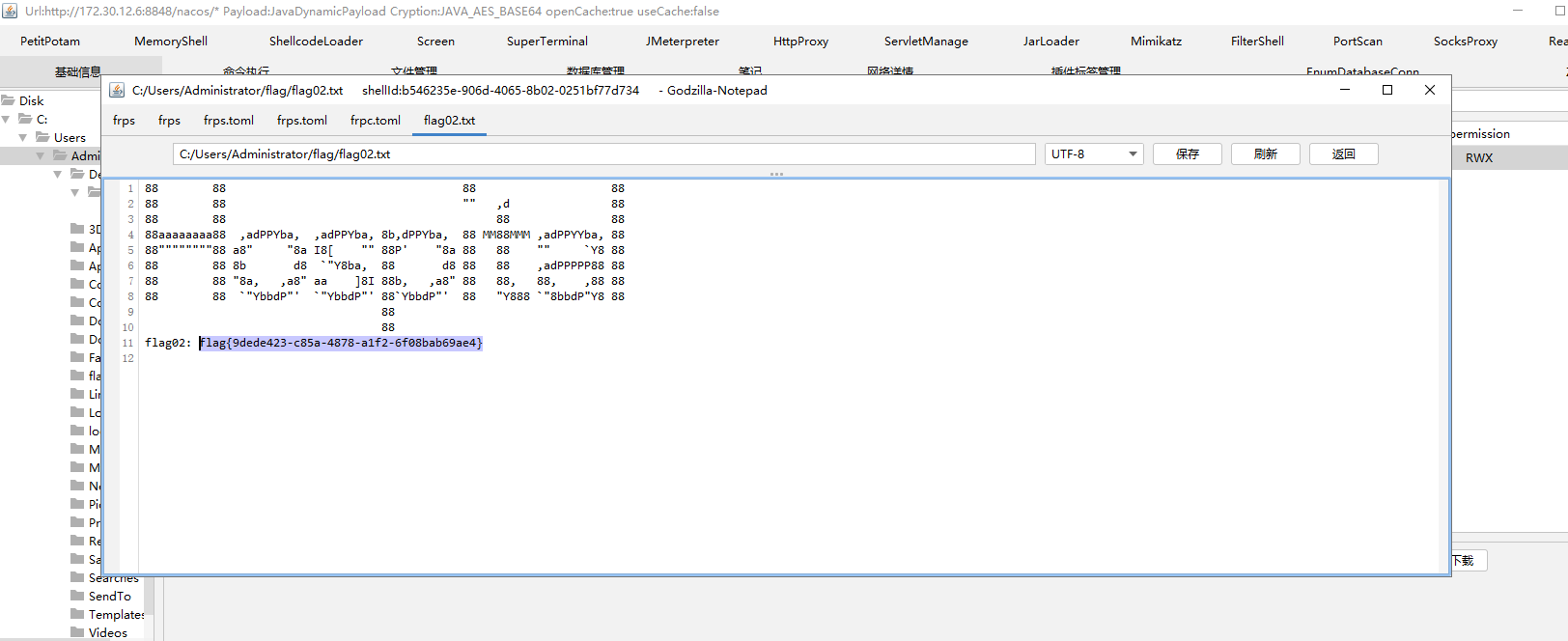
Task: Click line number 1 in the gutter
Action: (x=130, y=188)
